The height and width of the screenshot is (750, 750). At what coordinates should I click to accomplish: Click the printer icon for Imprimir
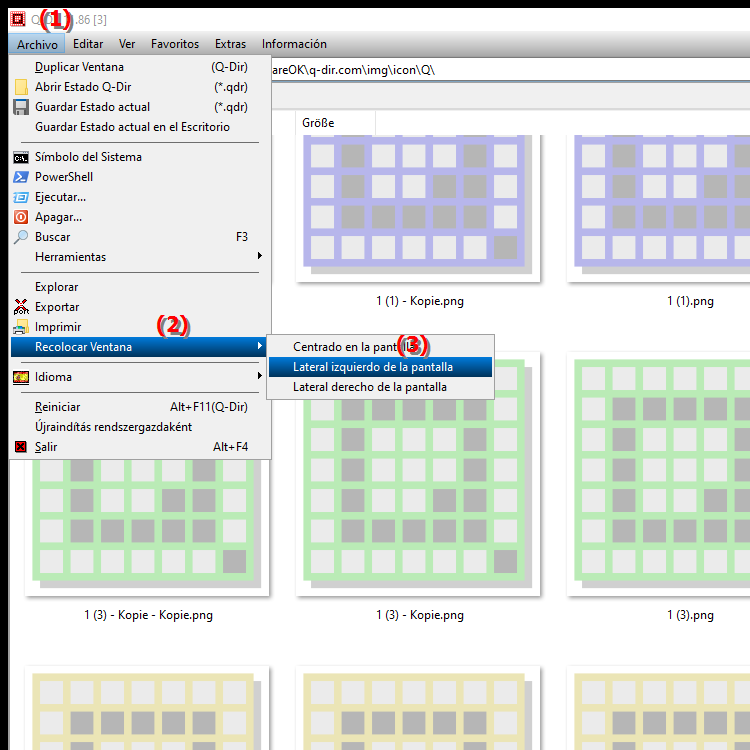21,327
